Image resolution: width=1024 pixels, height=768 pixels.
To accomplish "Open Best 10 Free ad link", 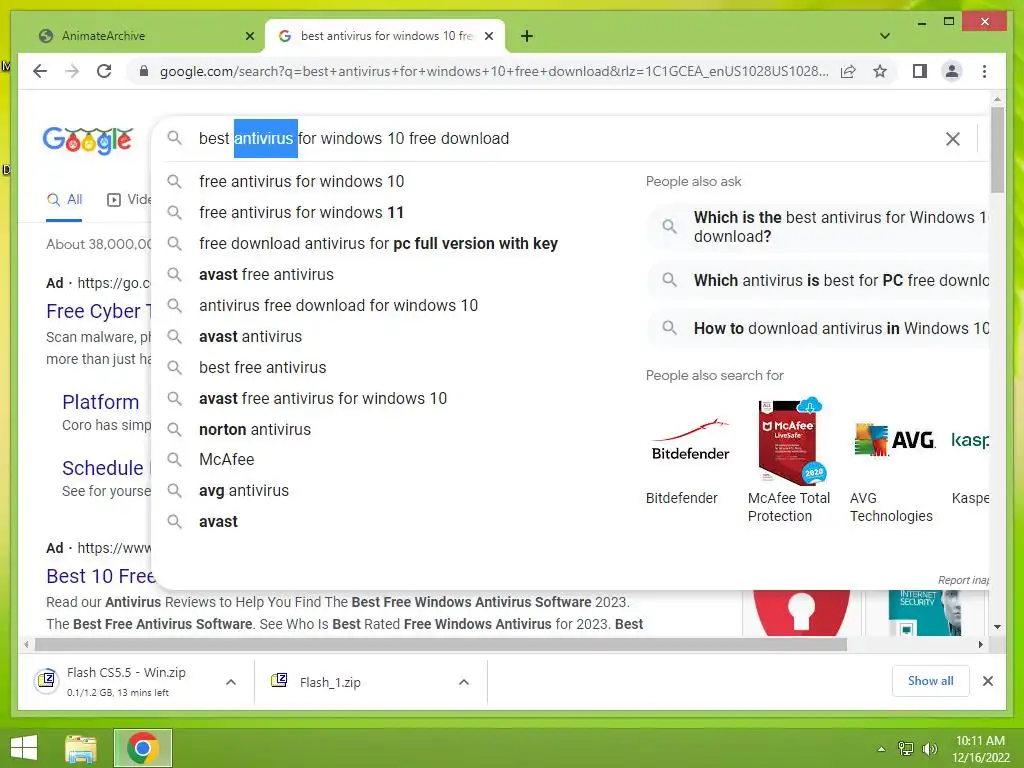I will point(101,576).
